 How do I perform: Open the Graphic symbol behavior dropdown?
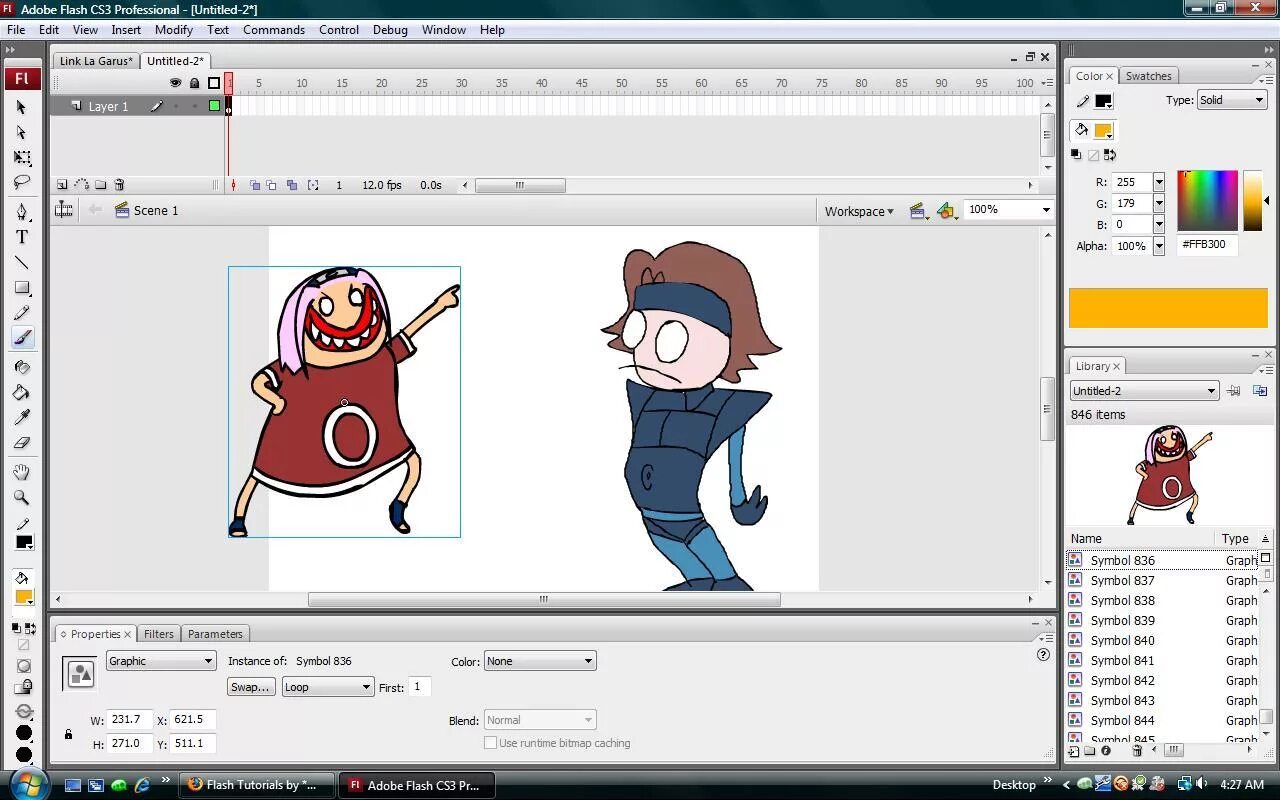(x=161, y=661)
